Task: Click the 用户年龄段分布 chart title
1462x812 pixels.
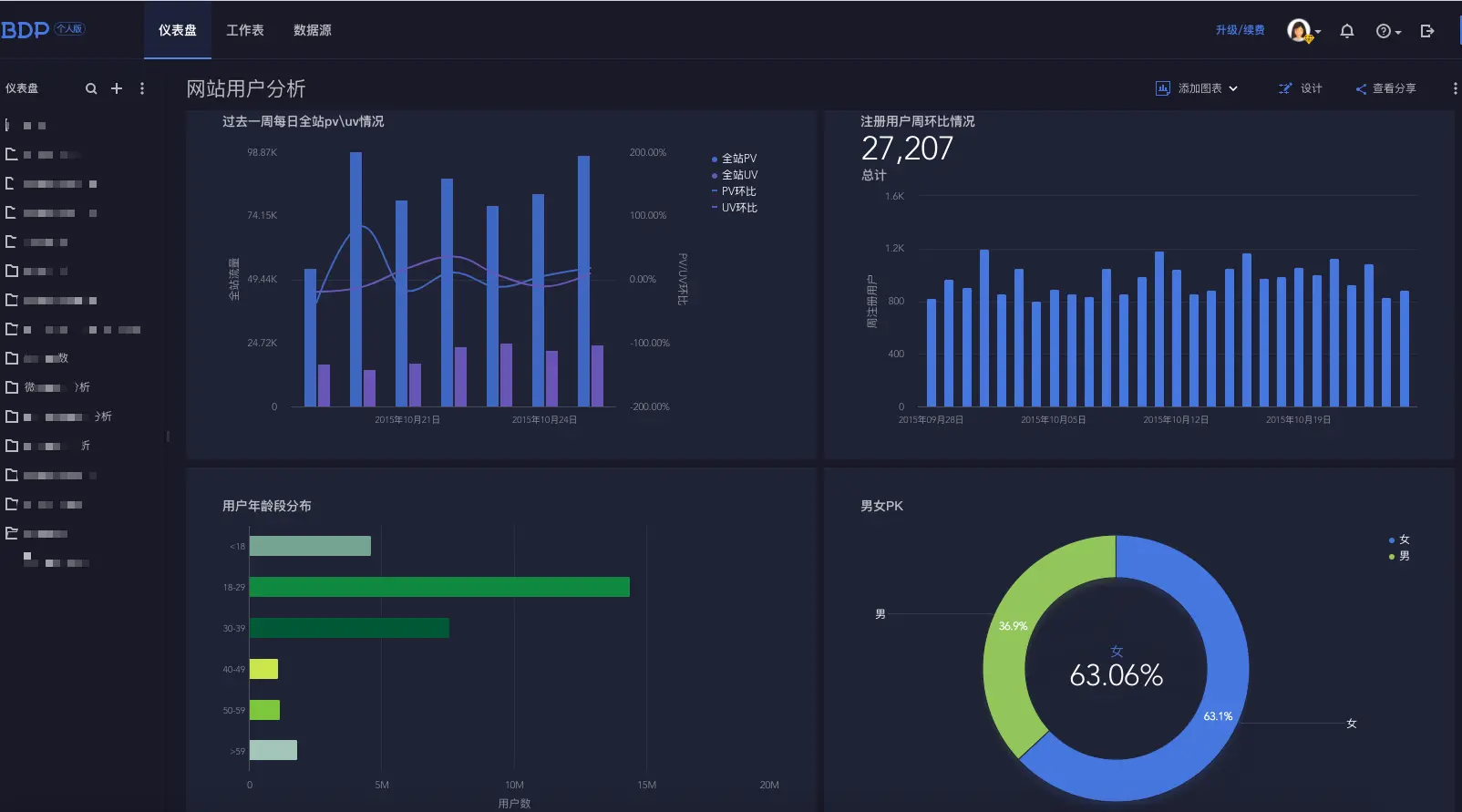Action: click(267, 506)
